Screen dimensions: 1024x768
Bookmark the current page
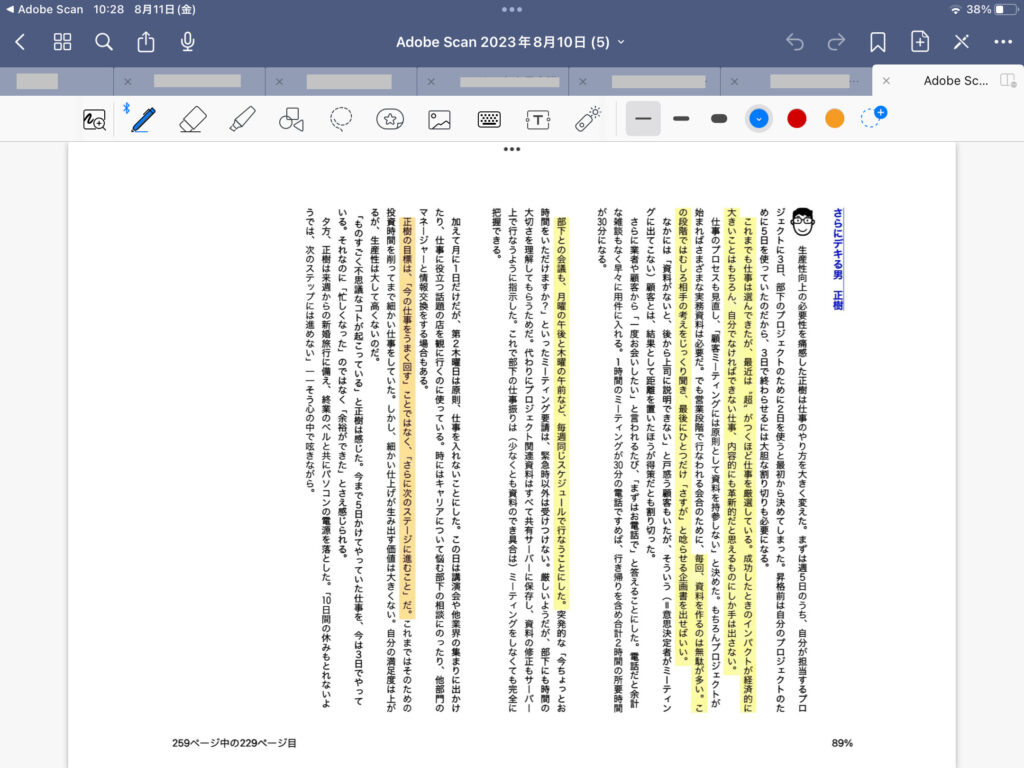878,42
